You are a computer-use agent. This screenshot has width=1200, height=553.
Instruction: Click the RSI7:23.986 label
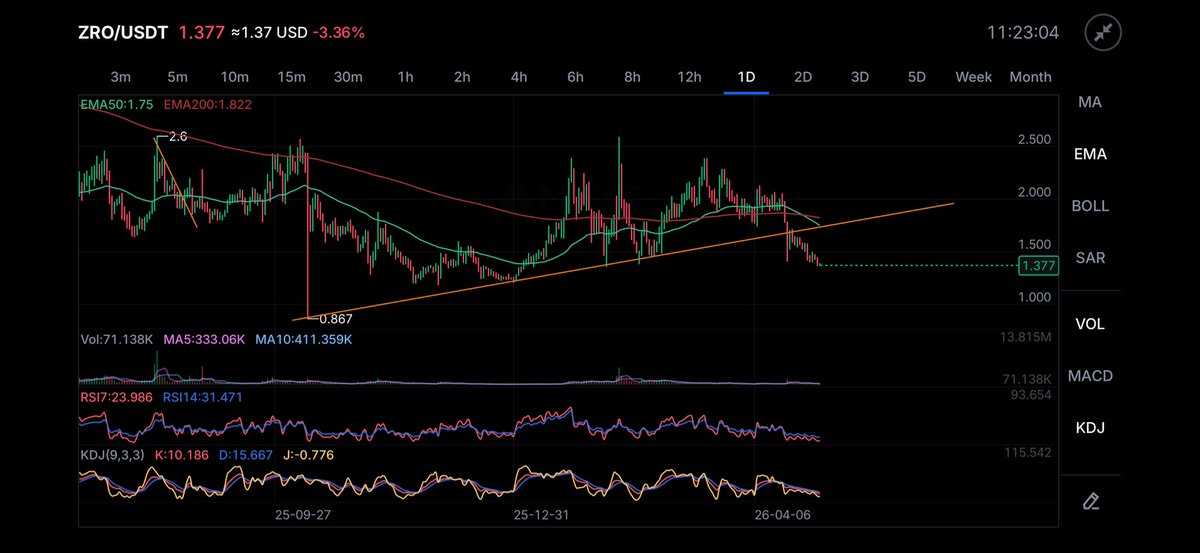tap(119, 397)
